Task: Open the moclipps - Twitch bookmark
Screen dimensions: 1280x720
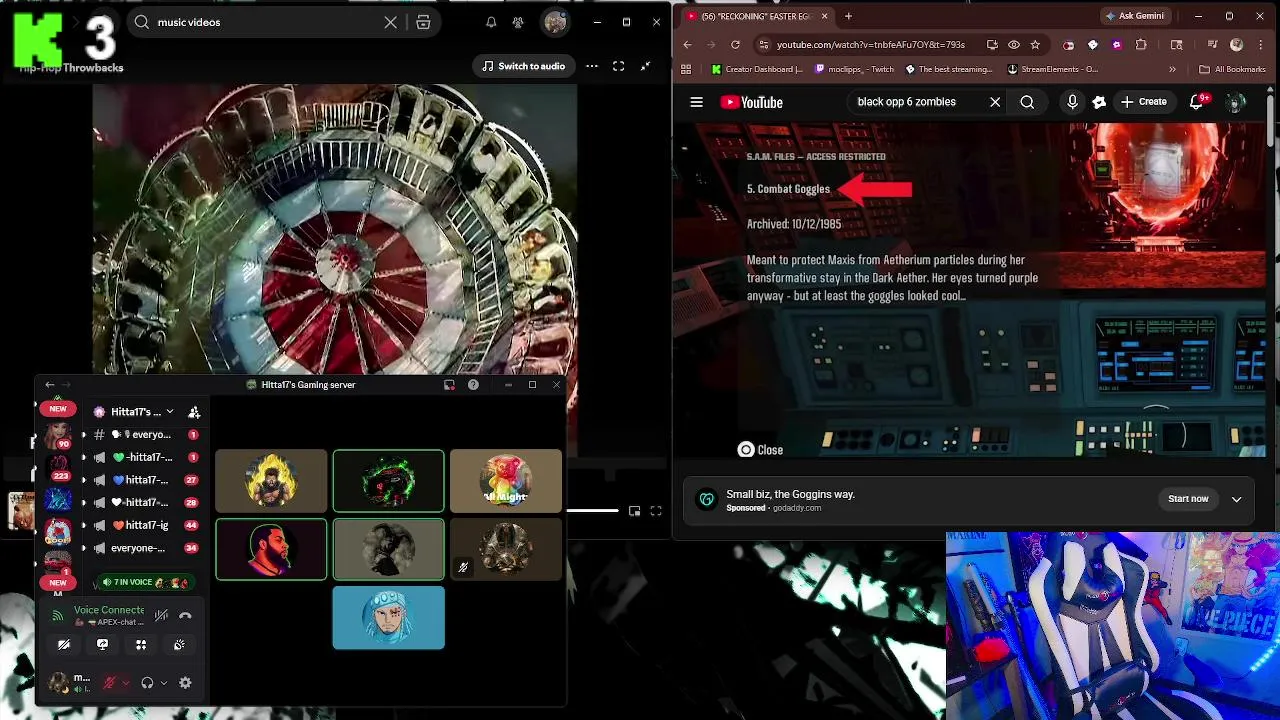Action: pos(854,69)
